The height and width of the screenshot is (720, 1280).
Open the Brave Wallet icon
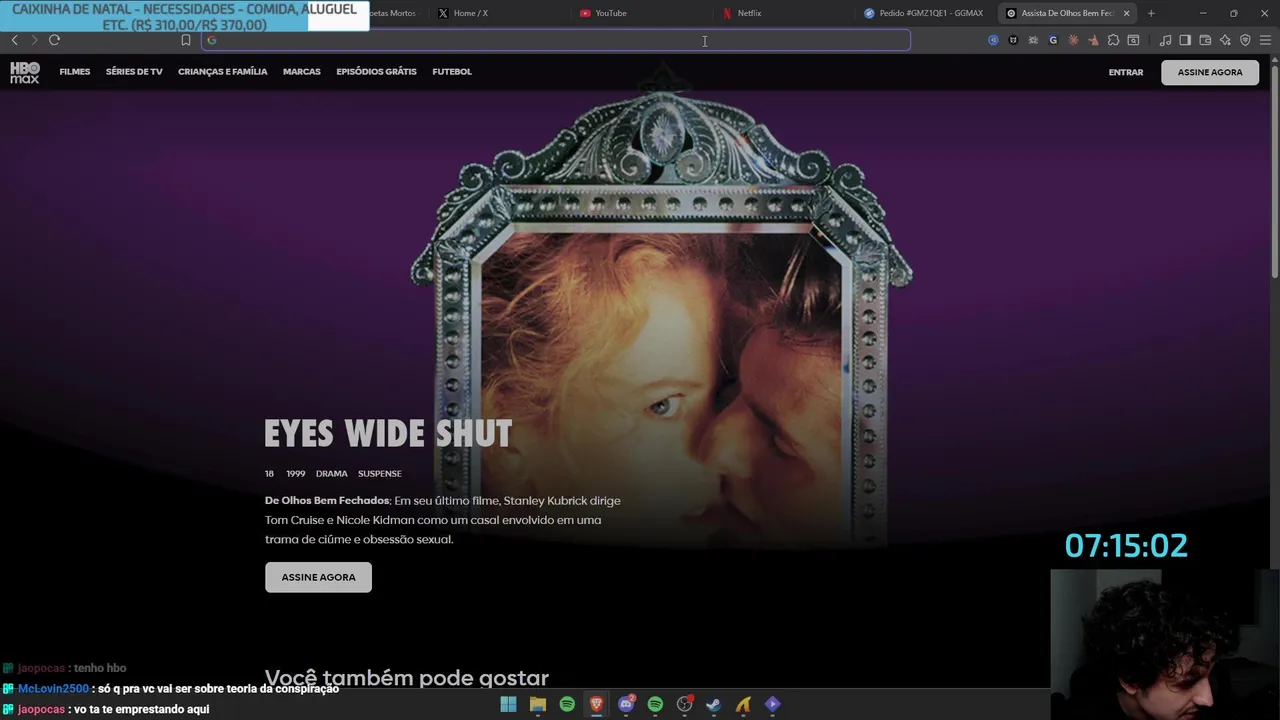[1205, 40]
